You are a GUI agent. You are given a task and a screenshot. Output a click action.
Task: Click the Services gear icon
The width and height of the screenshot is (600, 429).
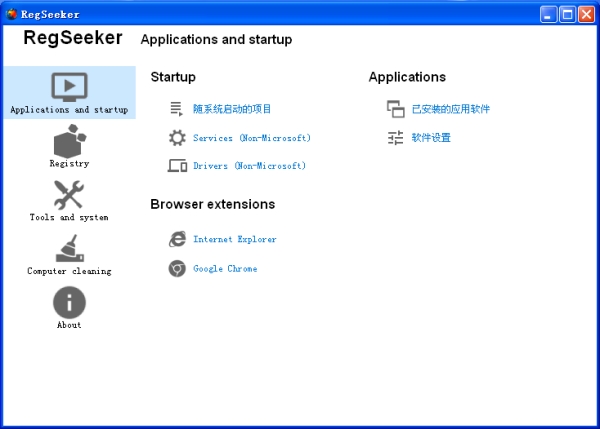pyautogui.click(x=177, y=138)
